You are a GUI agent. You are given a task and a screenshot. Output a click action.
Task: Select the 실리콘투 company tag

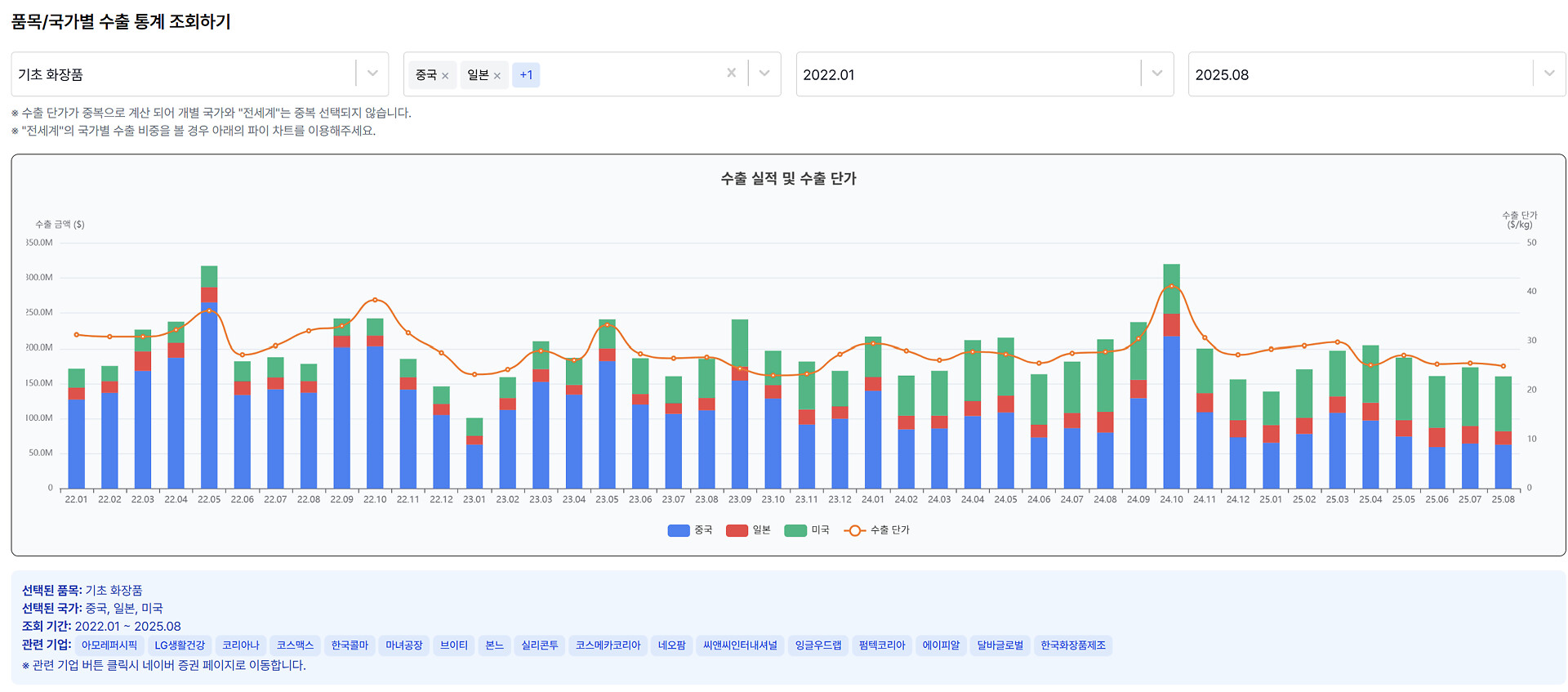point(540,645)
